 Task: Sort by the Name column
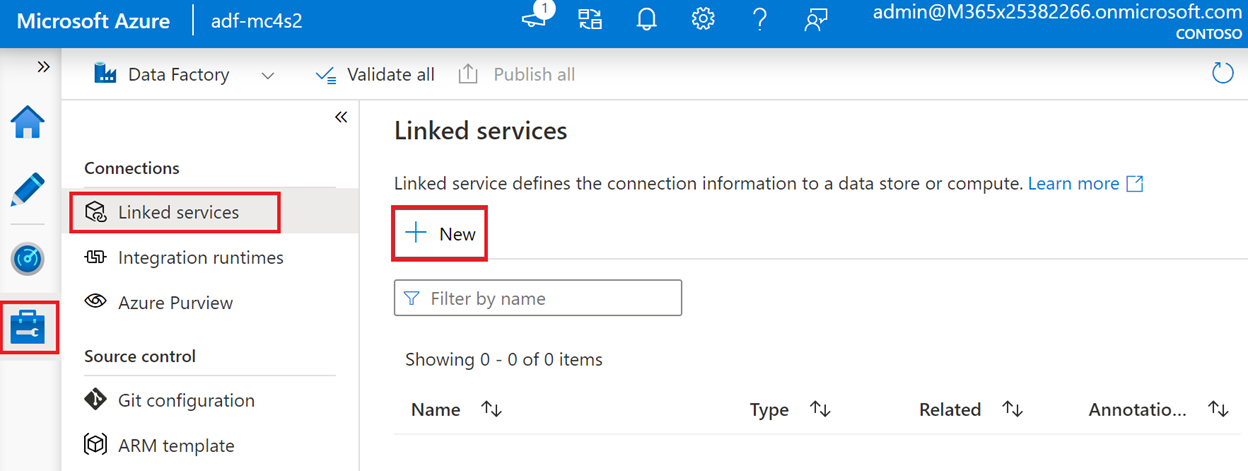456,409
